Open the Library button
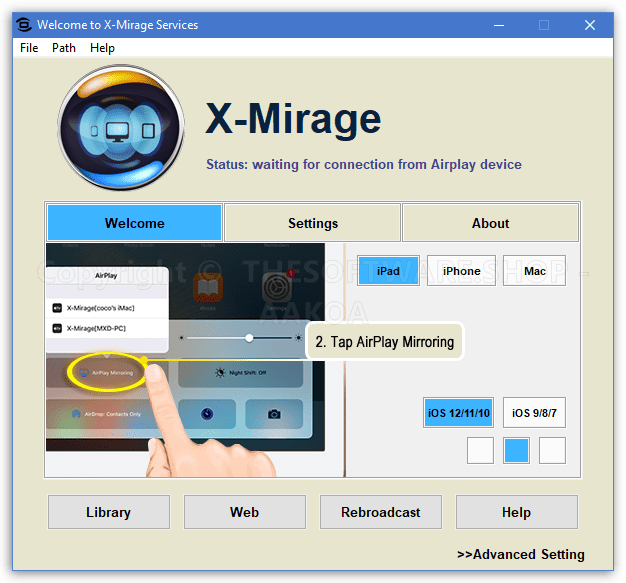Screen dimensions: 626x583 pos(108,512)
